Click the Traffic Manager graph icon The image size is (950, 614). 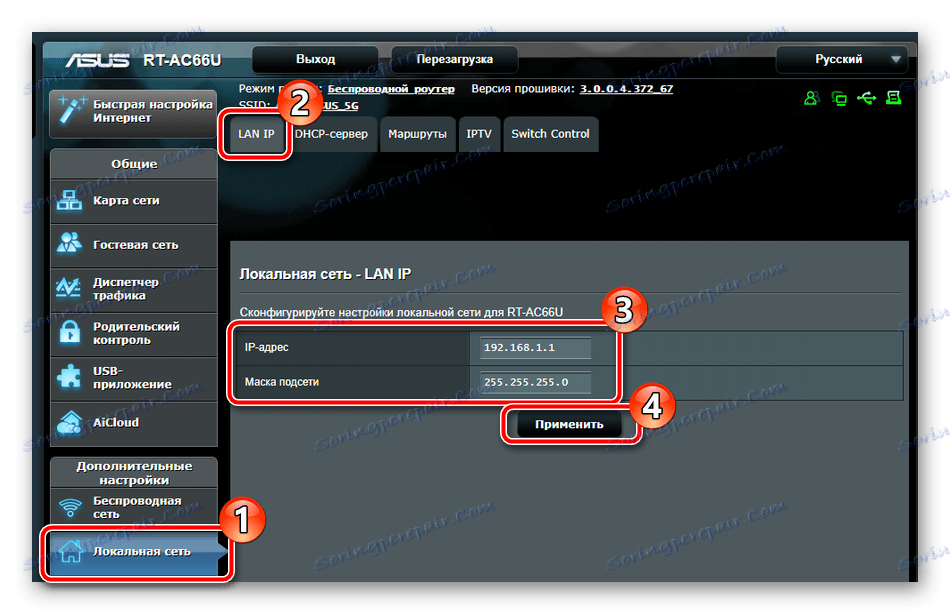69,288
